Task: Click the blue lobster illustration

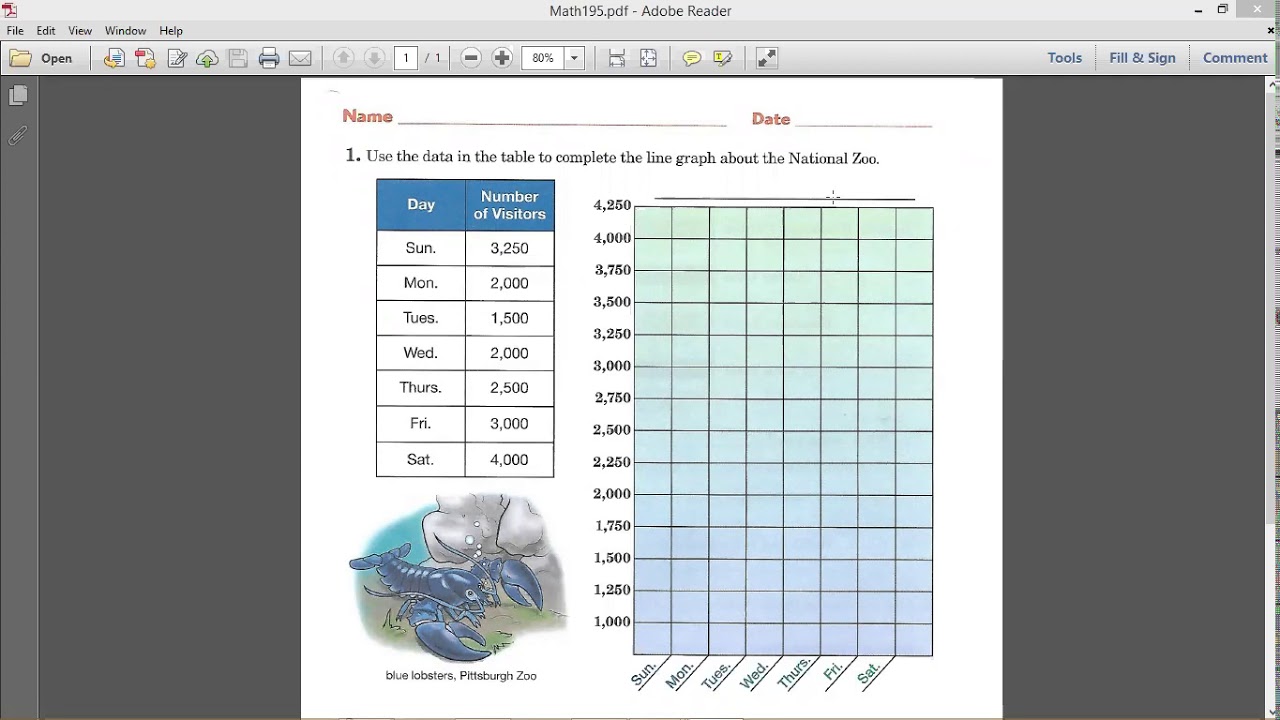Action: pyautogui.click(x=458, y=578)
